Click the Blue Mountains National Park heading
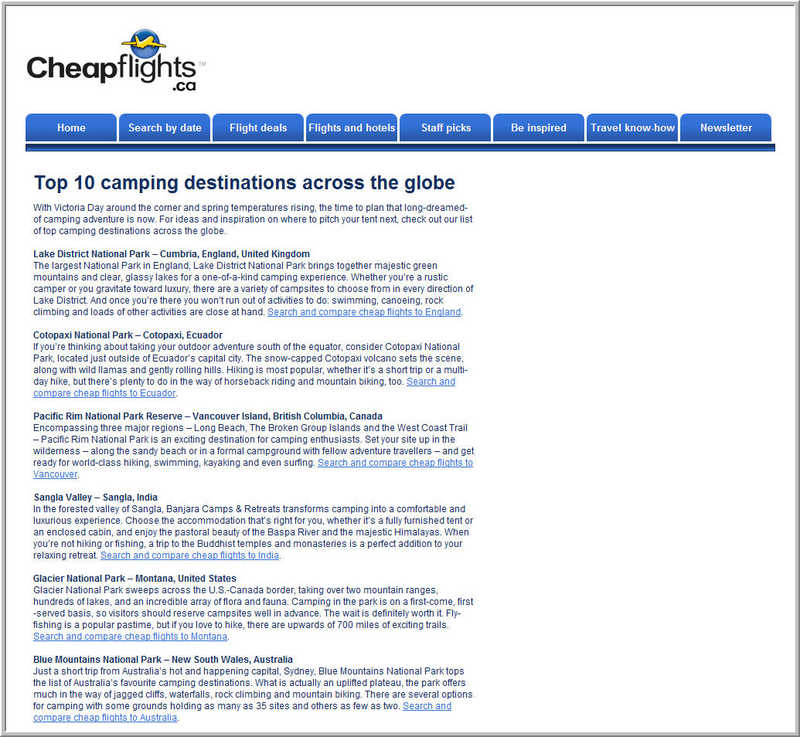Image resolution: width=800 pixels, height=737 pixels. point(163,659)
